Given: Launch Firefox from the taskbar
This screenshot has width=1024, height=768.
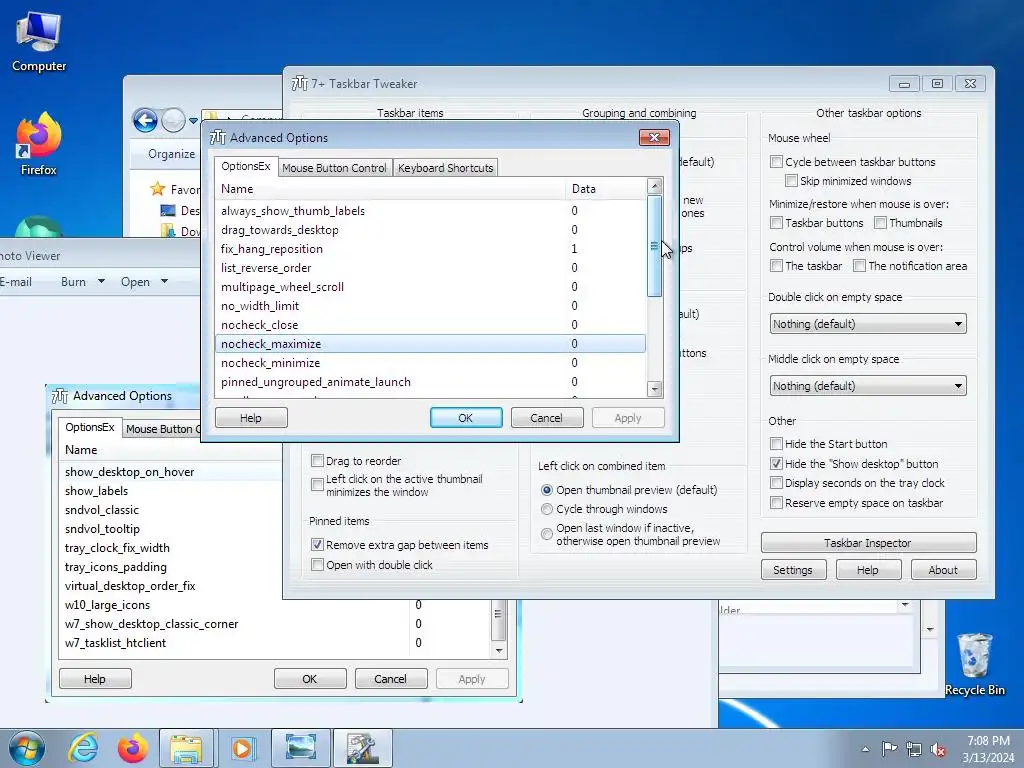Looking at the screenshot, I should (133, 748).
